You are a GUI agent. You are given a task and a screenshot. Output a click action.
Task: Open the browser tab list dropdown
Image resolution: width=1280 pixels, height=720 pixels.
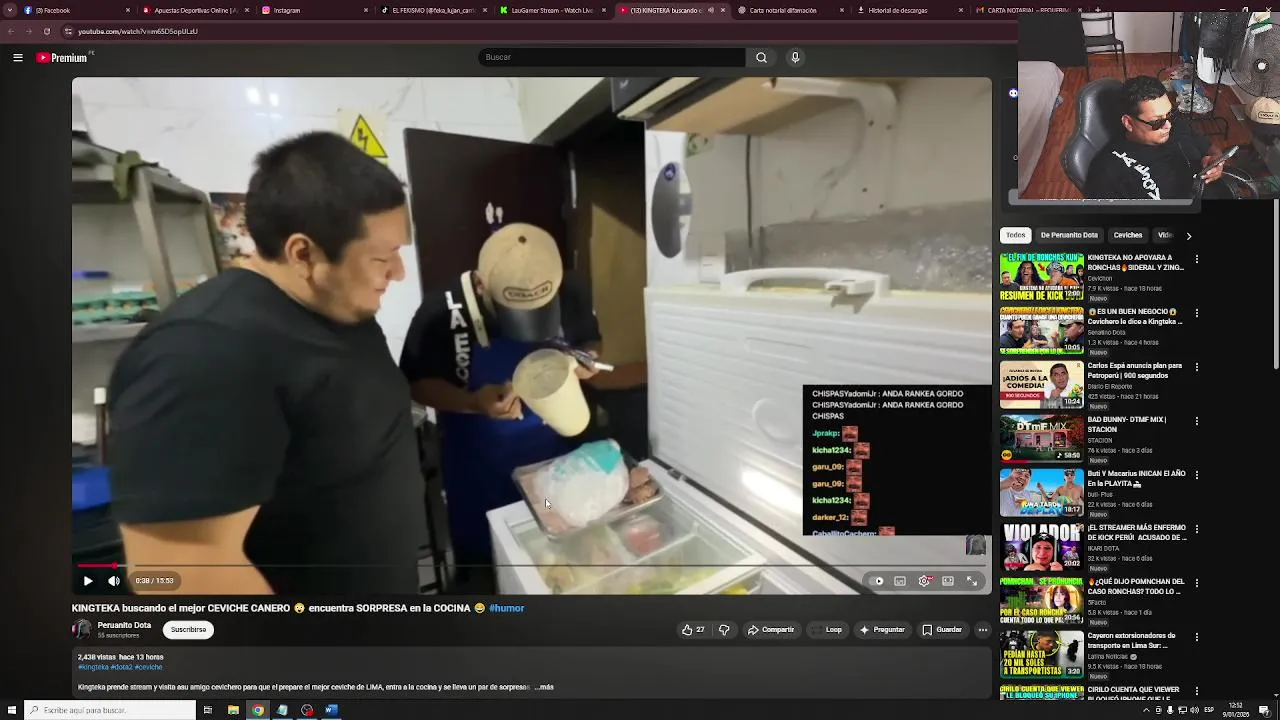tap(9, 10)
